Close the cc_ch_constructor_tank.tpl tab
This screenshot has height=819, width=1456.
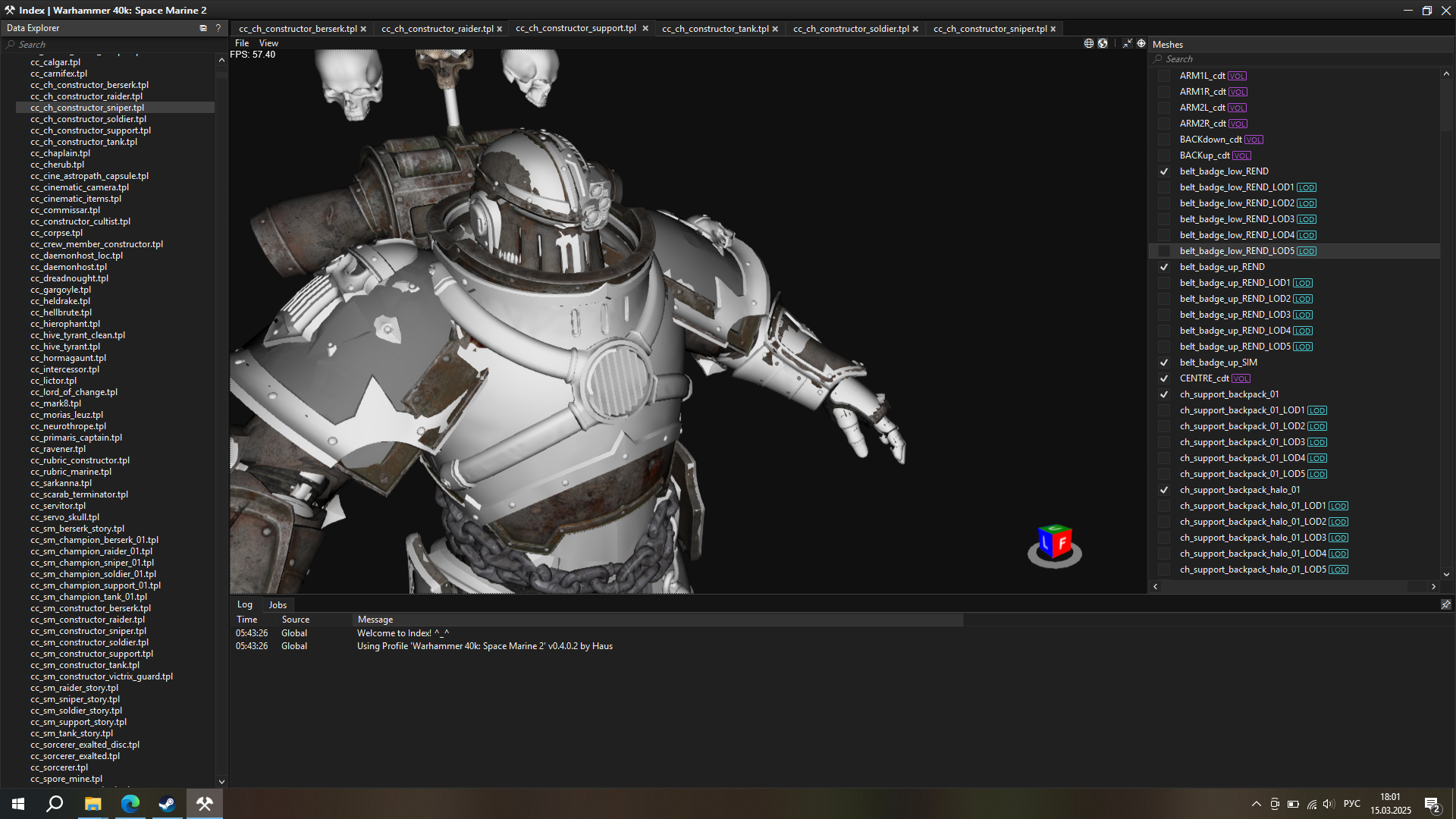tap(775, 29)
